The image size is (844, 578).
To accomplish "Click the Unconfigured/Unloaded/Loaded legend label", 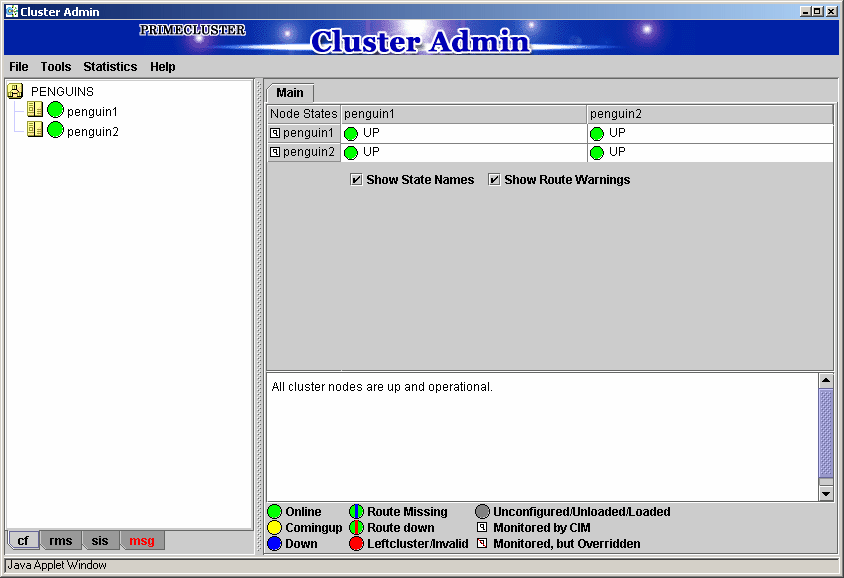I will pos(582,511).
